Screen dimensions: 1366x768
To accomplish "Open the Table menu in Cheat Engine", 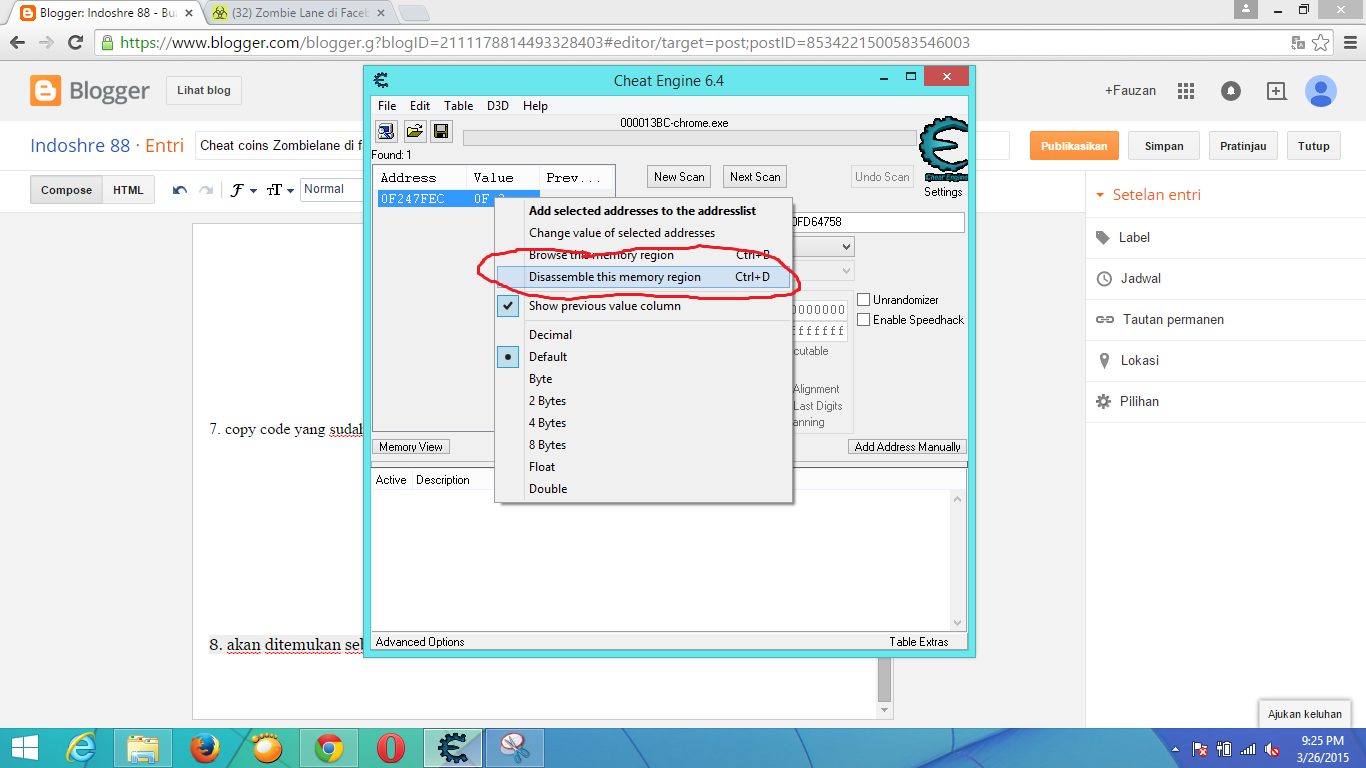I will 459,106.
